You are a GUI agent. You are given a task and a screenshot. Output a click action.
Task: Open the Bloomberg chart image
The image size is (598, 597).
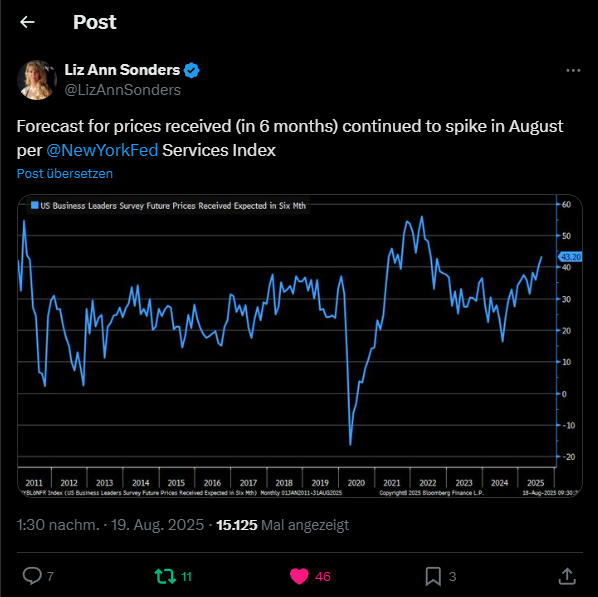tap(300, 346)
